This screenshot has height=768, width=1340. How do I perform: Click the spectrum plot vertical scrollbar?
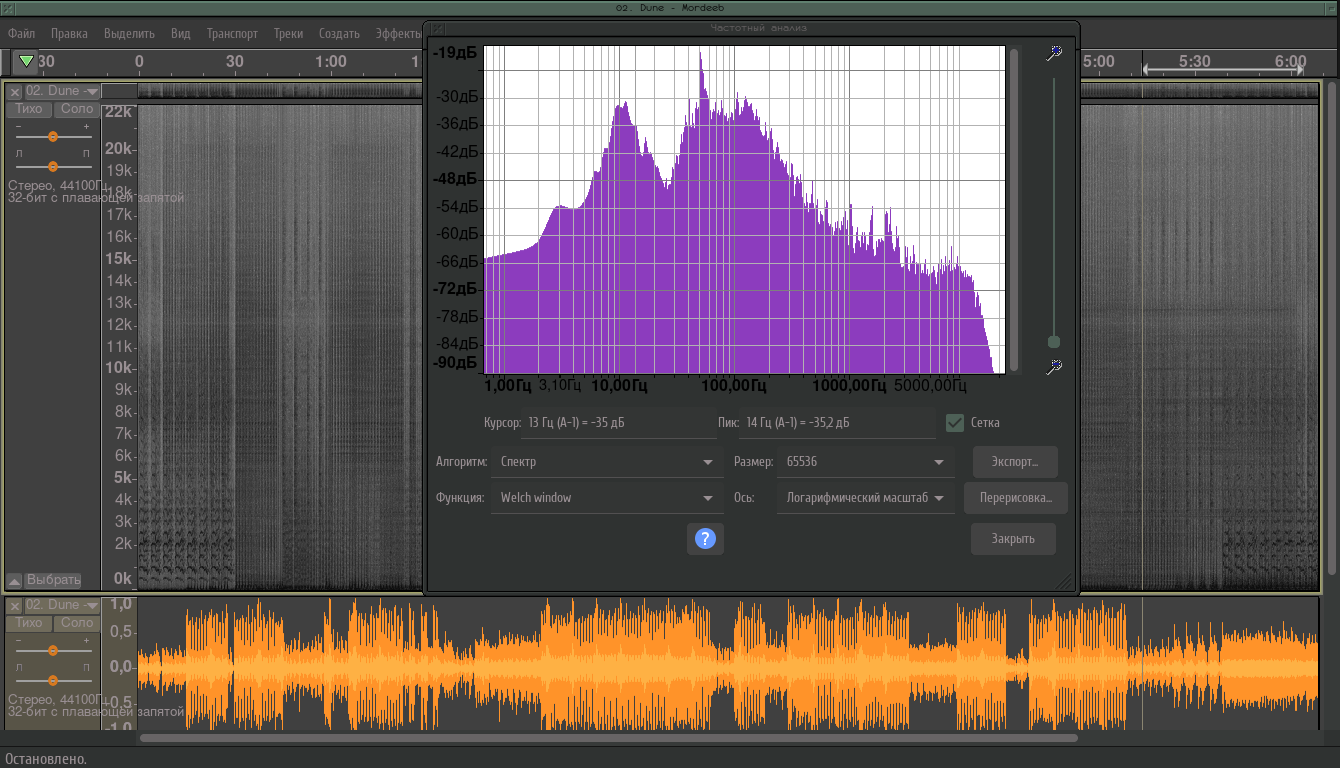[1014, 209]
